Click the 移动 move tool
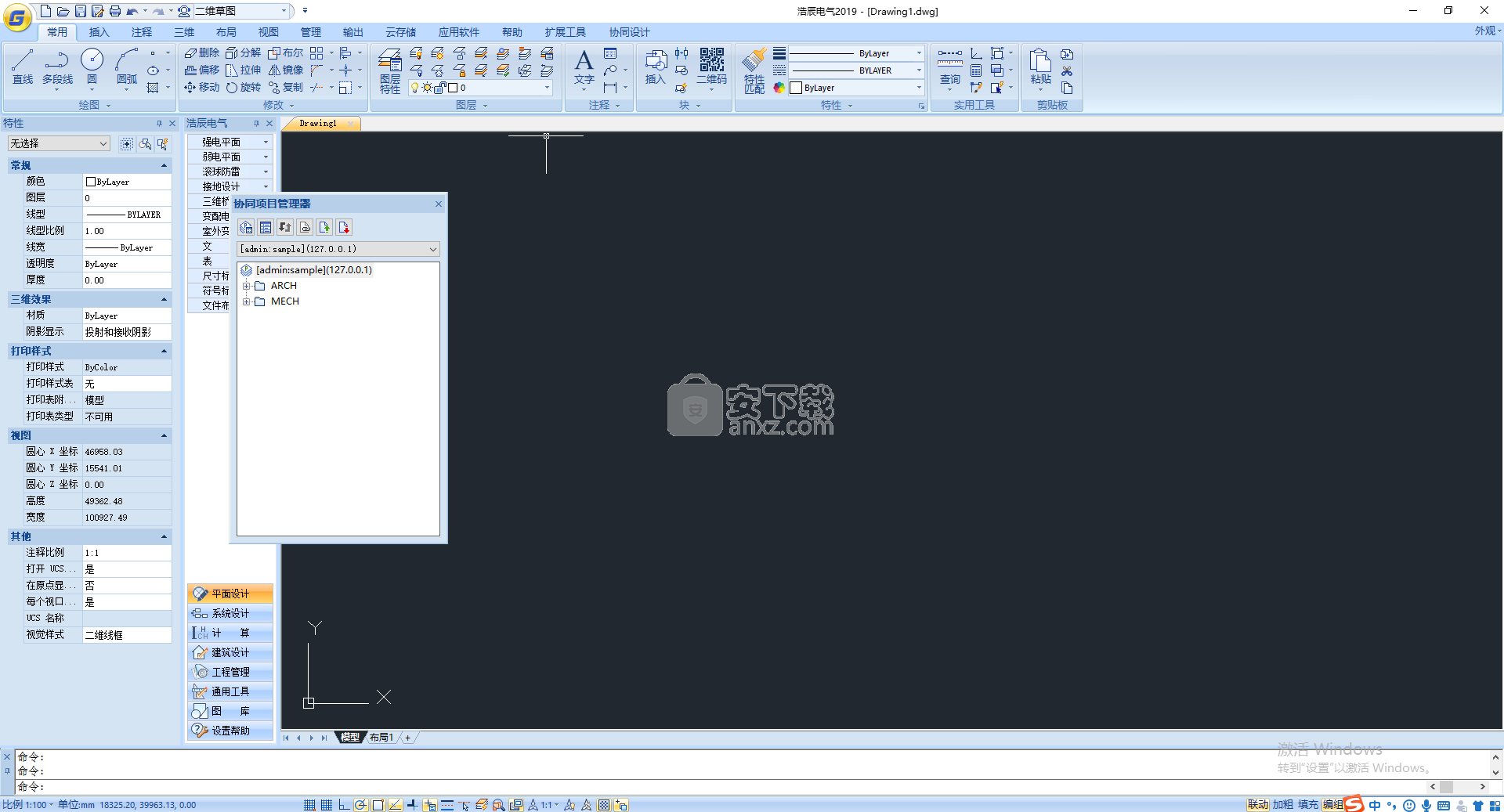This screenshot has width=1504, height=812. tap(202, 87)
